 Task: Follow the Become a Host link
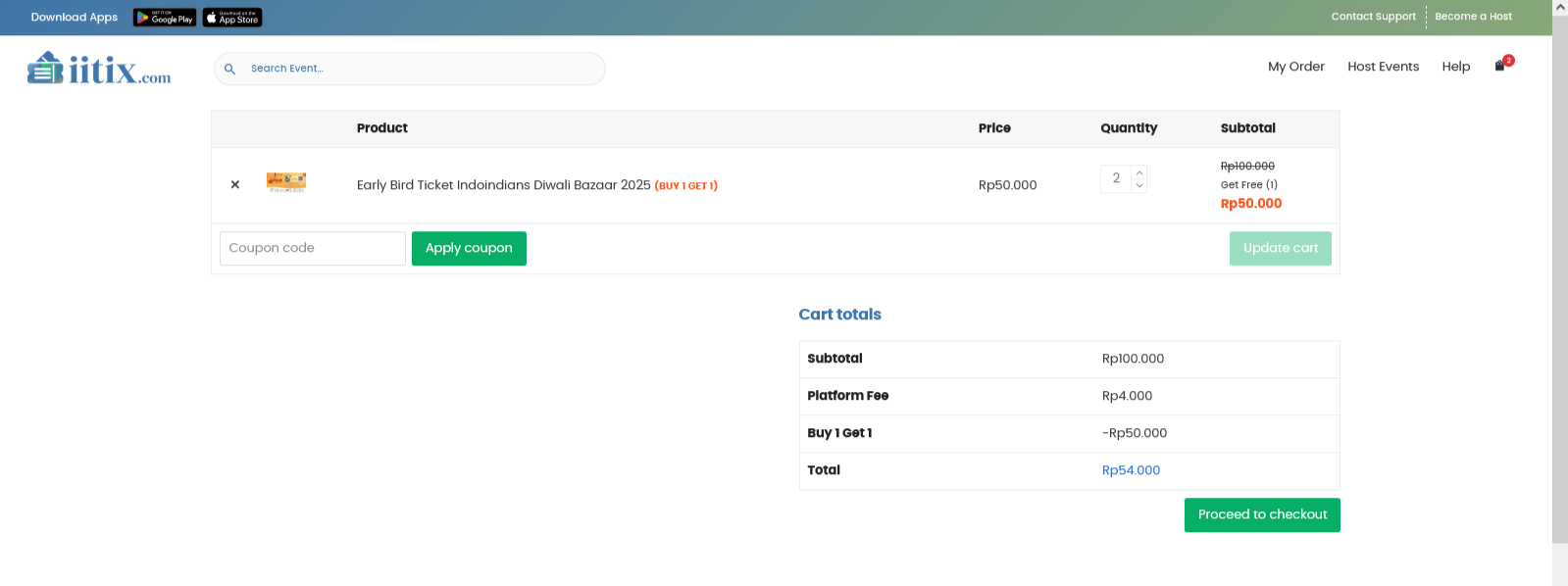(x=1473, y=17)
